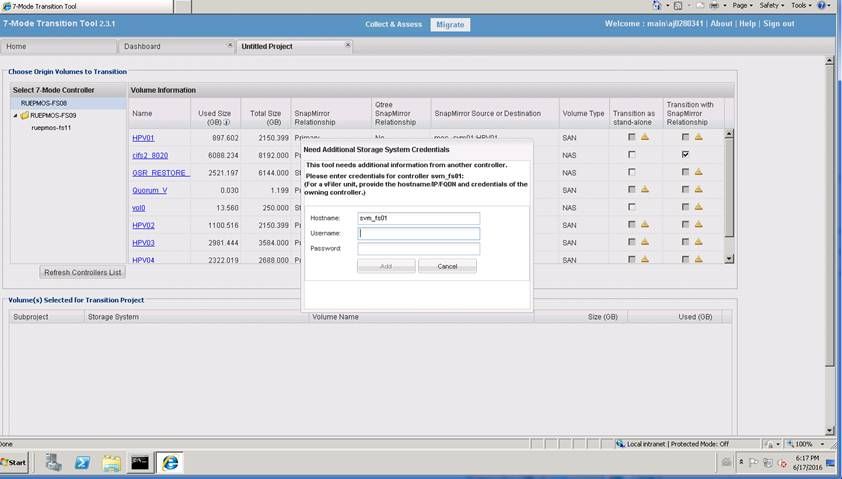The width and height of the screenshot is (842, 479).
Task: Select the Collect & Assess menu
Action: click(393, 24)
